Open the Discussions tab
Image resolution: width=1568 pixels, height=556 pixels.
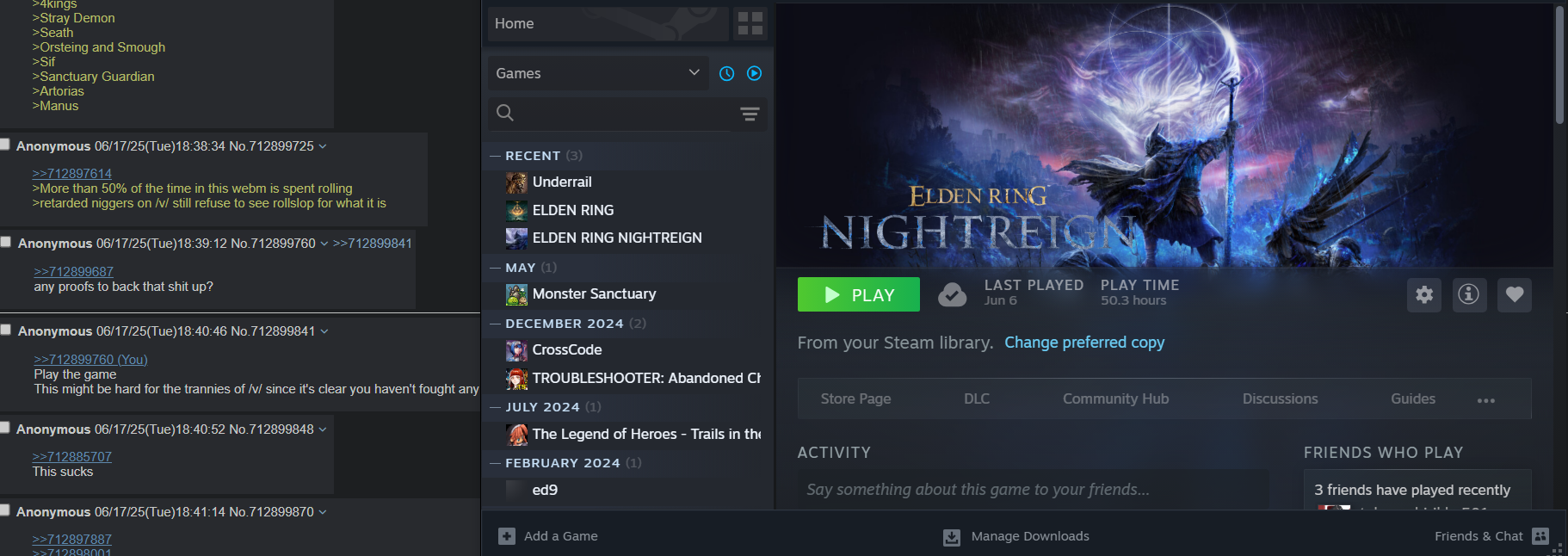click(1280, 398)
